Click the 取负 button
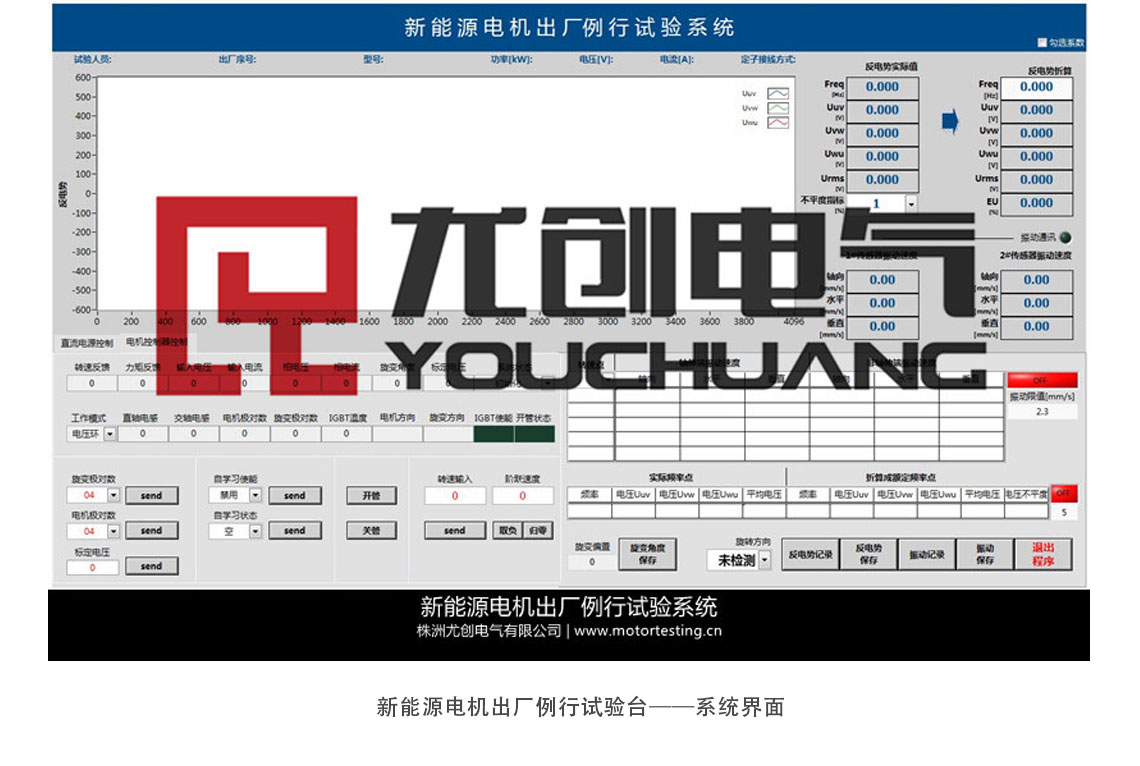The image size is (1140, 766). (x=507, y=531)
